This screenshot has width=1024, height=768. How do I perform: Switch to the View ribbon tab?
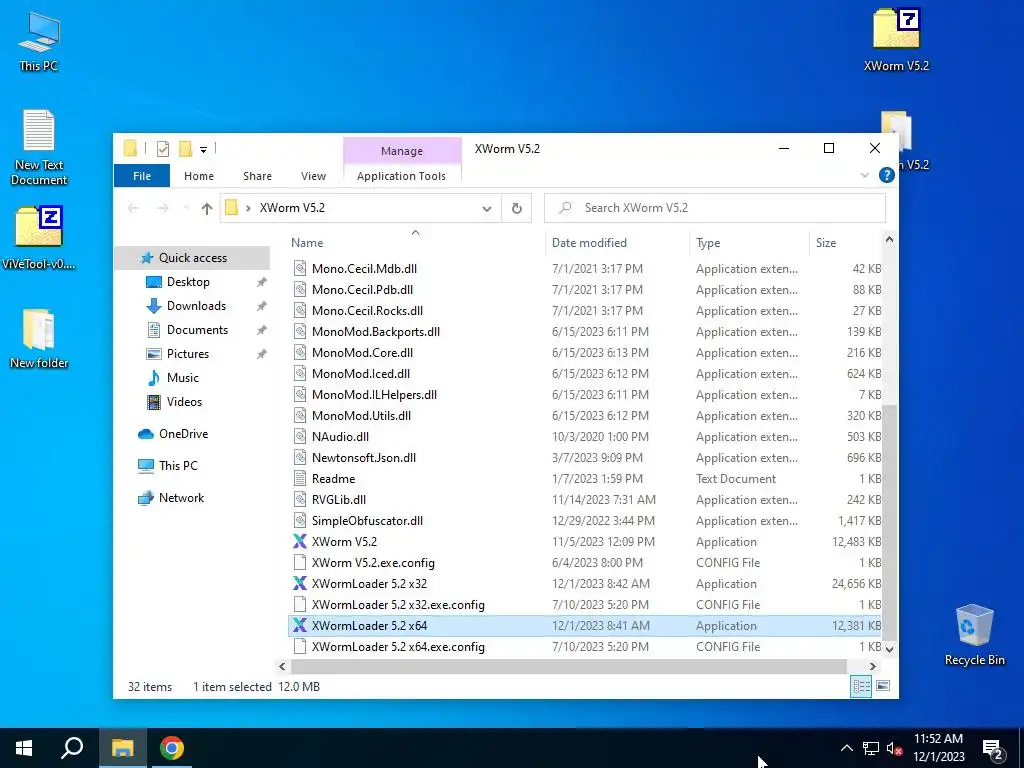(313, 176)
